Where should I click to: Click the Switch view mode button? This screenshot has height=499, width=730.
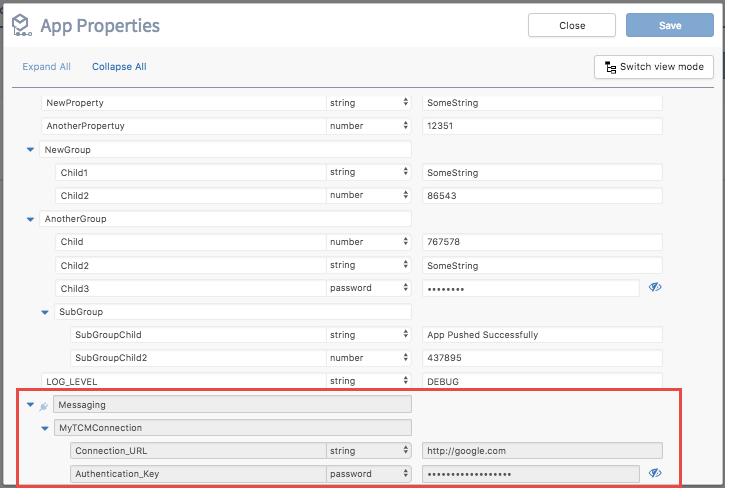[654, 67]
